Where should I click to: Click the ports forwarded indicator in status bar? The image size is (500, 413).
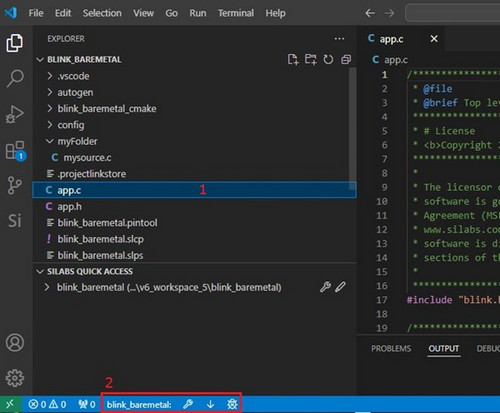pos(87,404)
